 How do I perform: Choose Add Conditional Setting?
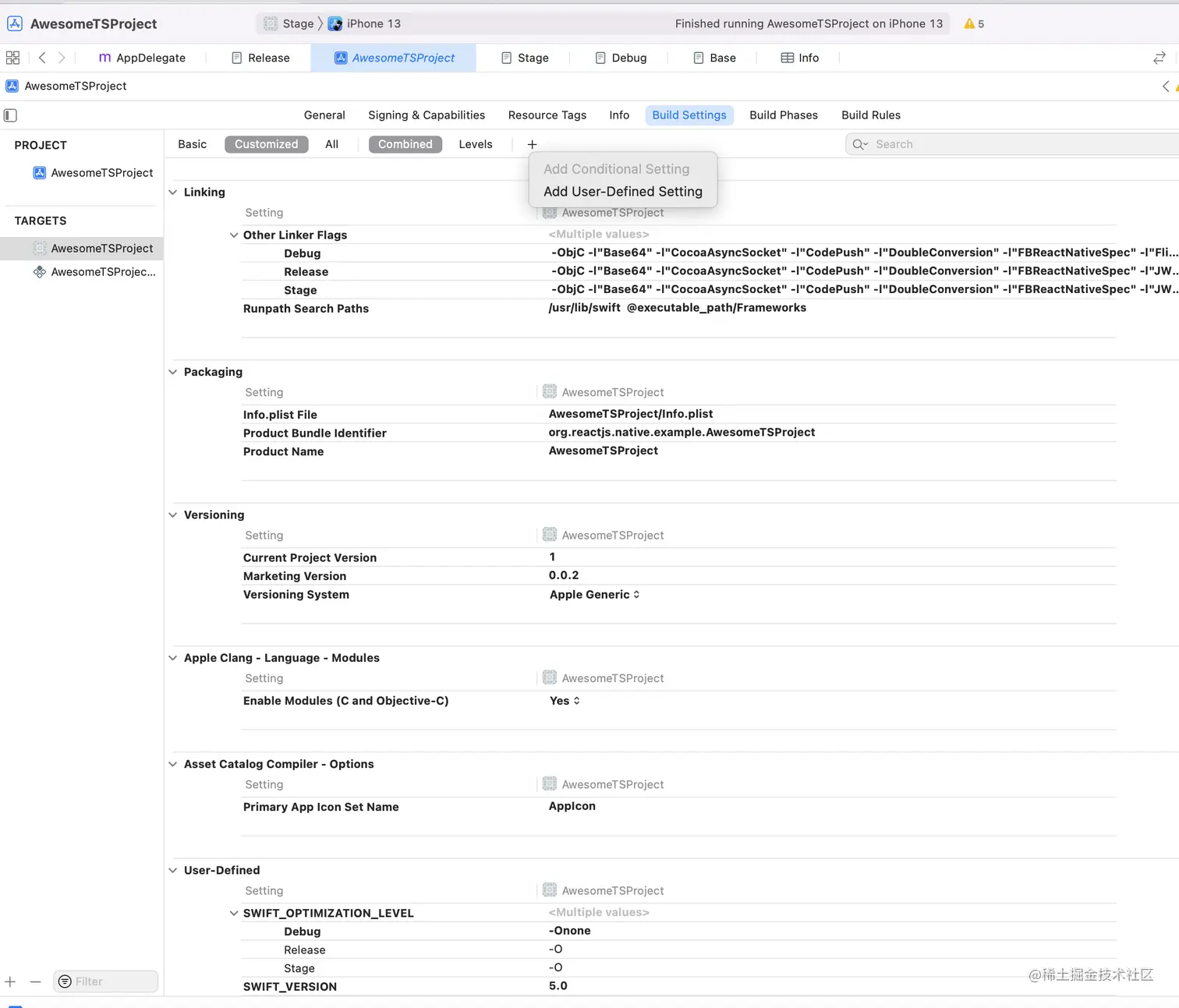point(616,169)
